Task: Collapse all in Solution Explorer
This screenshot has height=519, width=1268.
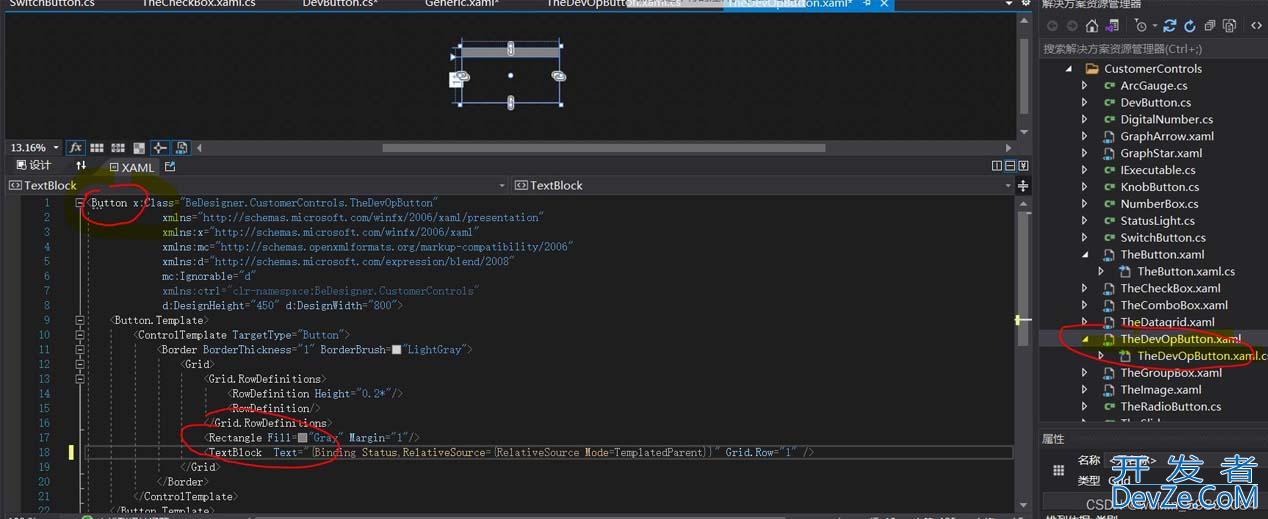Action: click(1210, 26)
